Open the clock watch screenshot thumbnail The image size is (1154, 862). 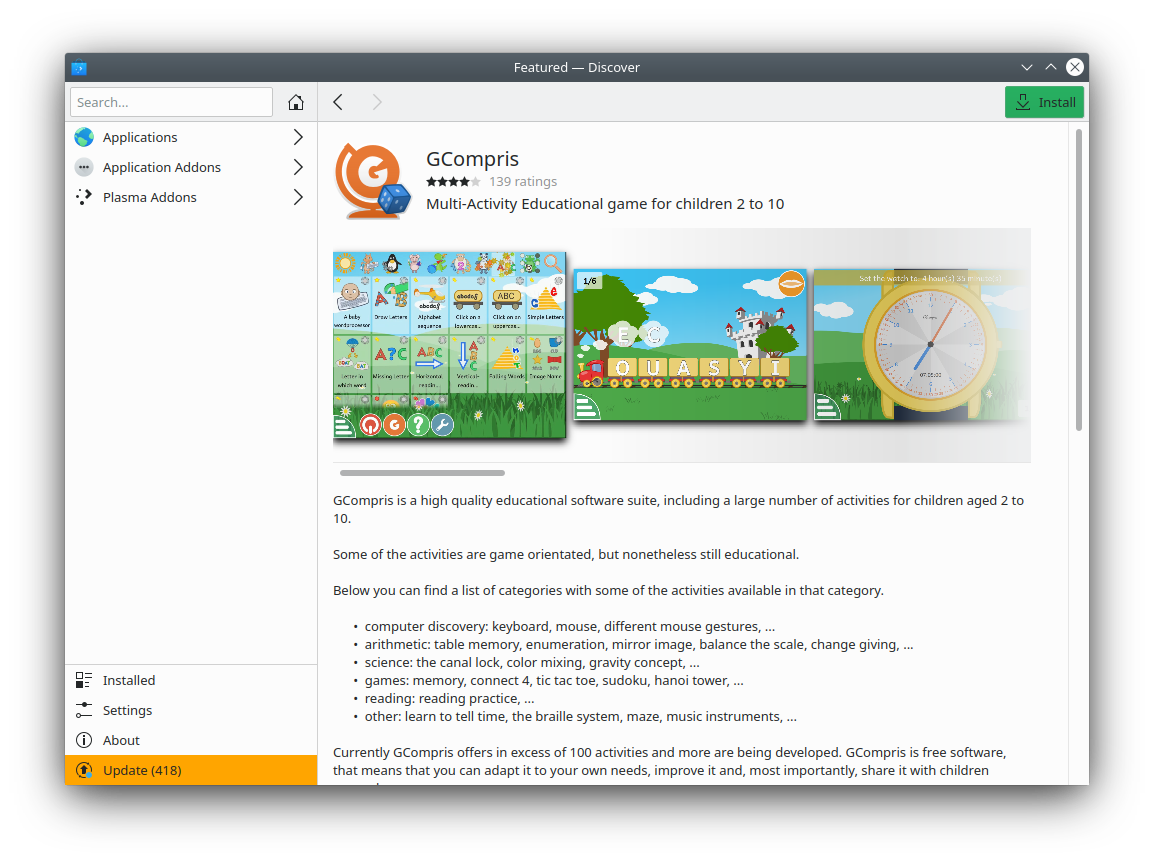(x=921, y=345)
